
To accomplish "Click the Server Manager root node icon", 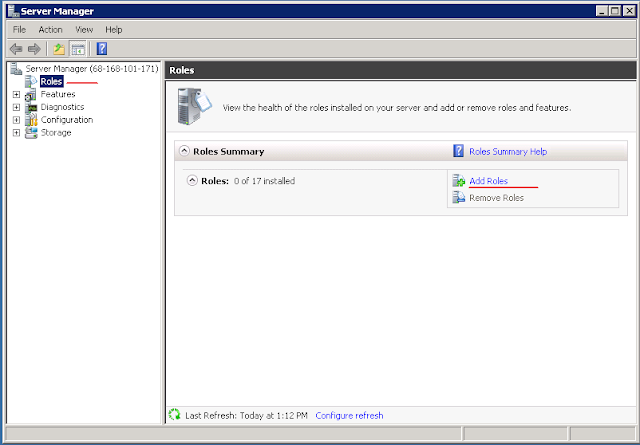I will (16, 69).
